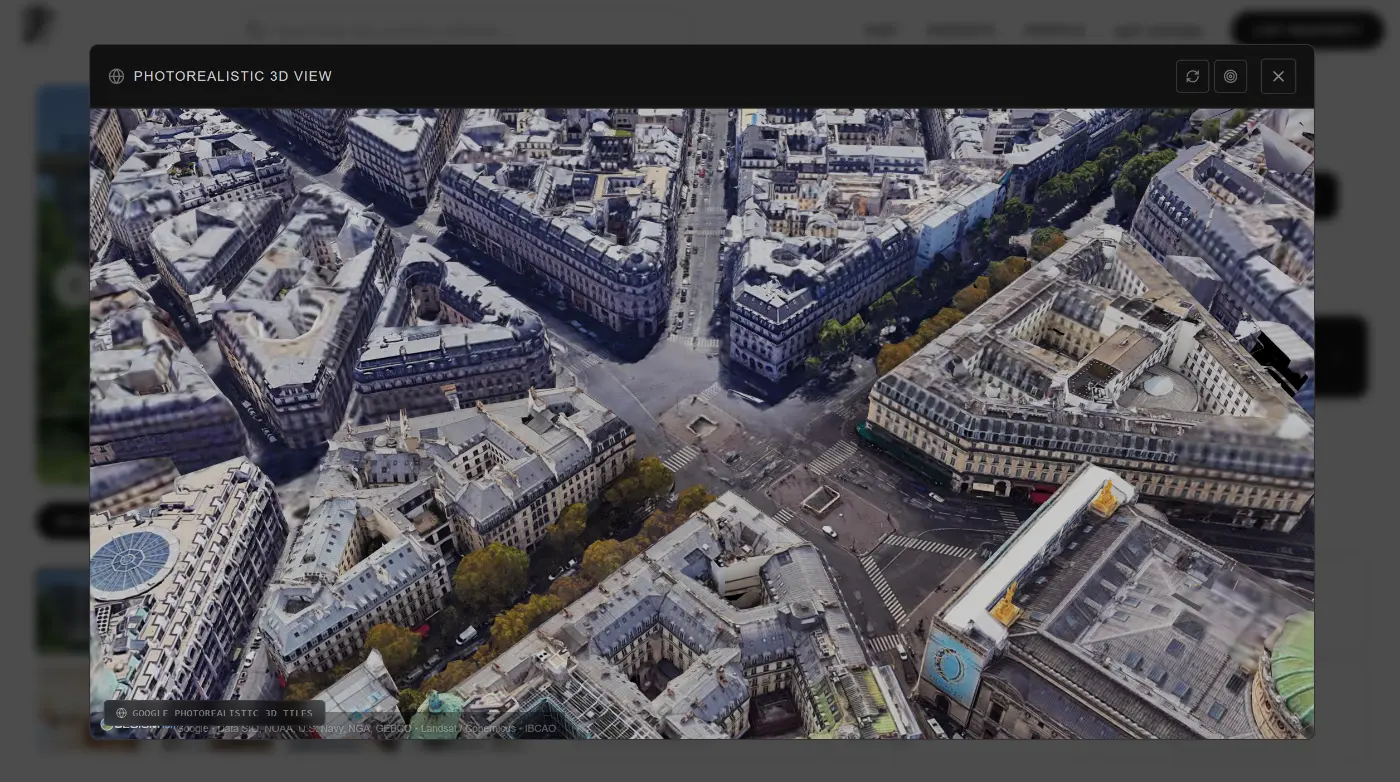Viewport: 1400px width, 782px height.
Task: Refresh the photorealistic 3D view
Action: [1192, 76]
